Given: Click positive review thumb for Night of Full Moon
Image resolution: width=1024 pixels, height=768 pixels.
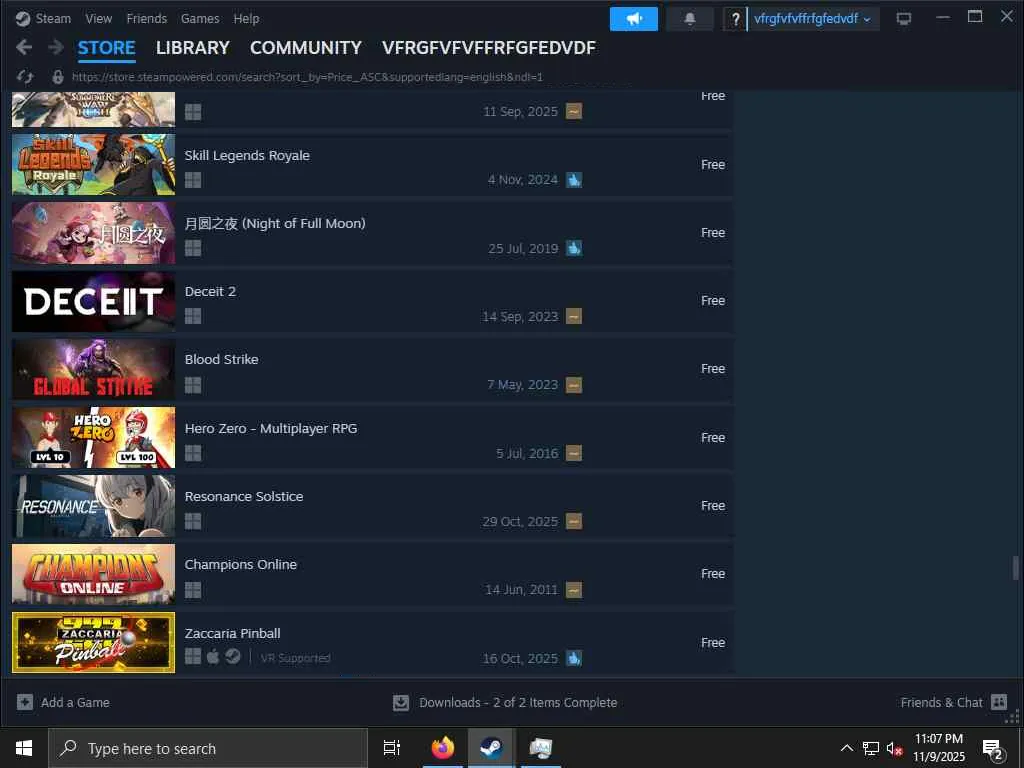Looking at the screenshot, I should click(x=573, y=248).
